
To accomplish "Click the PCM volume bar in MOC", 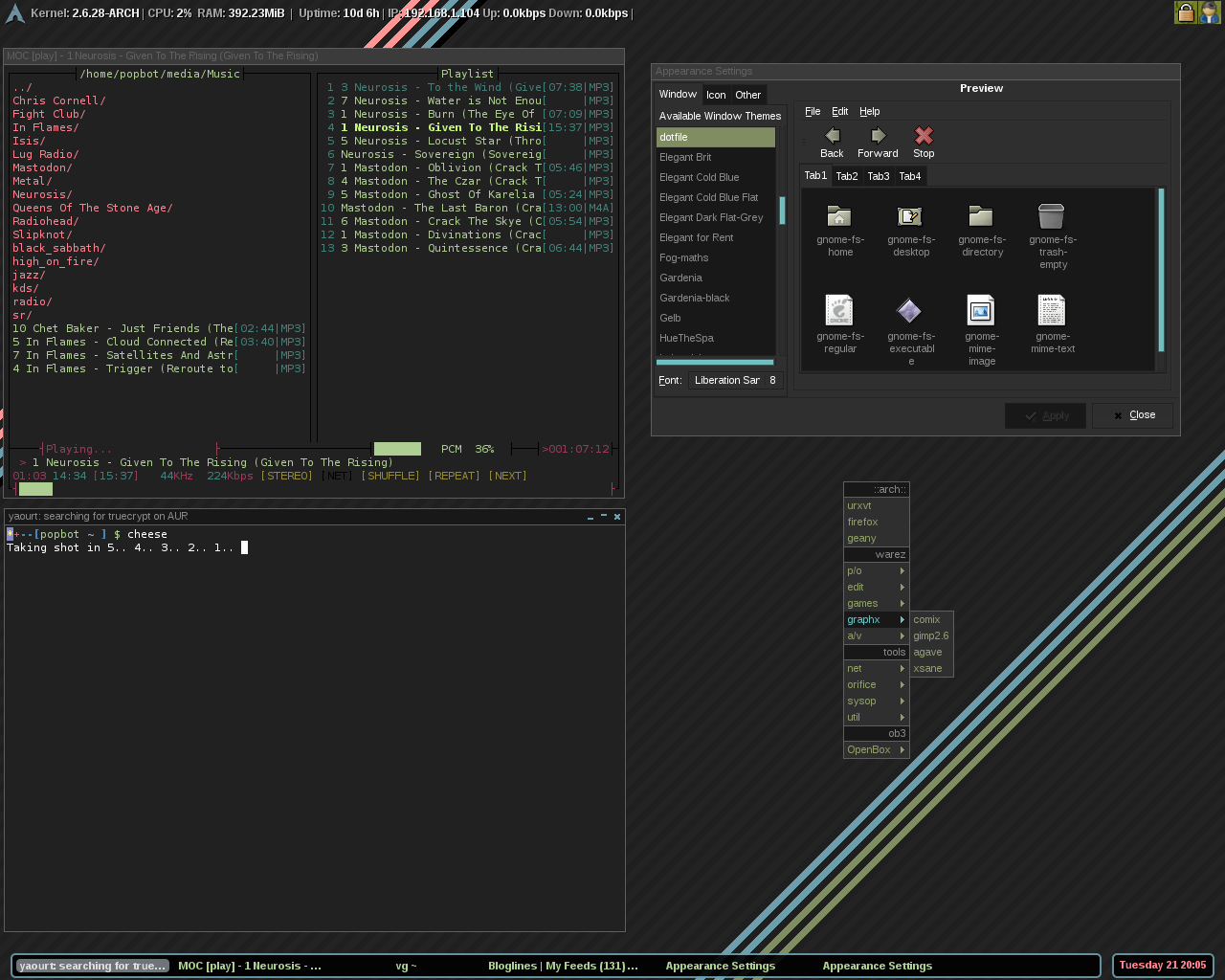I will (397, 449).
